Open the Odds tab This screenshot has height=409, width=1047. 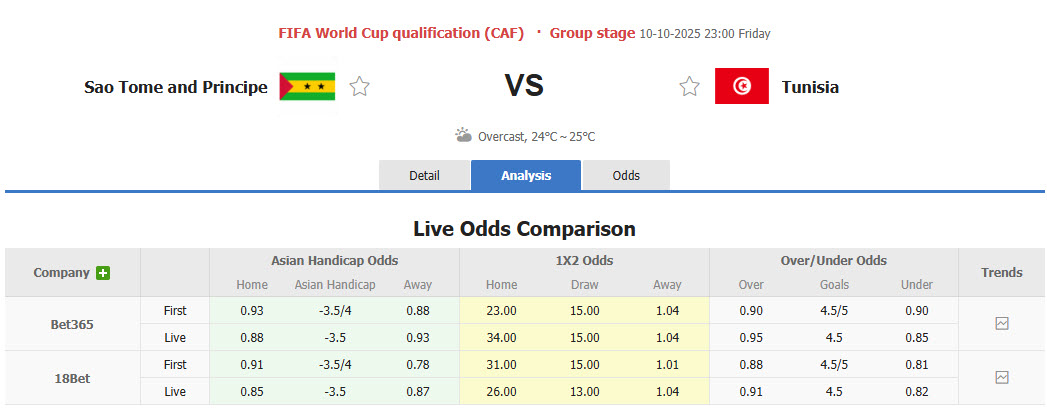tap(626, 176)
